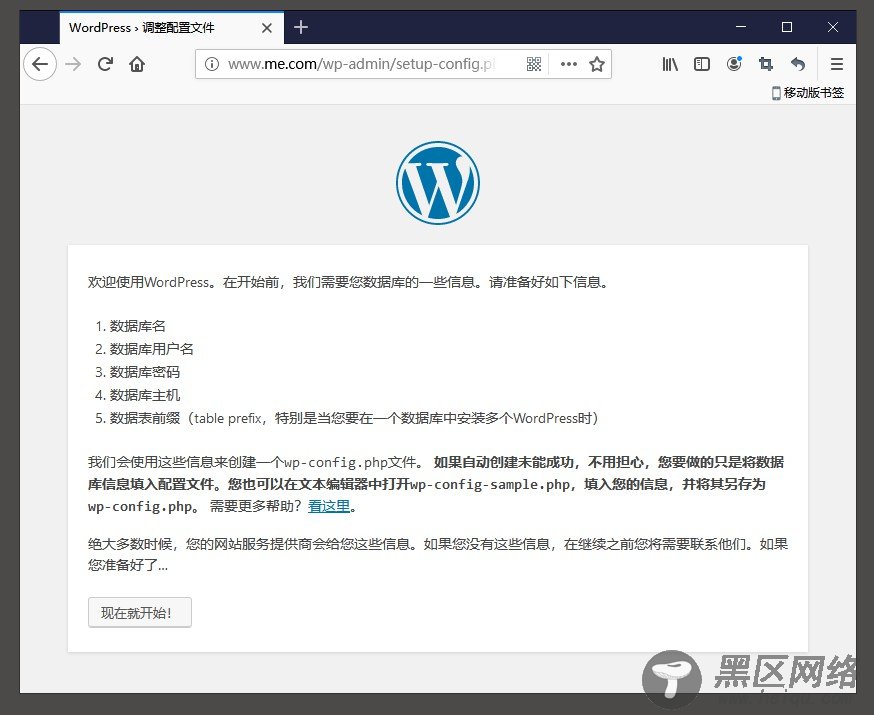
Task: Open the account avatar icon
Action: [x=734, y=64]
